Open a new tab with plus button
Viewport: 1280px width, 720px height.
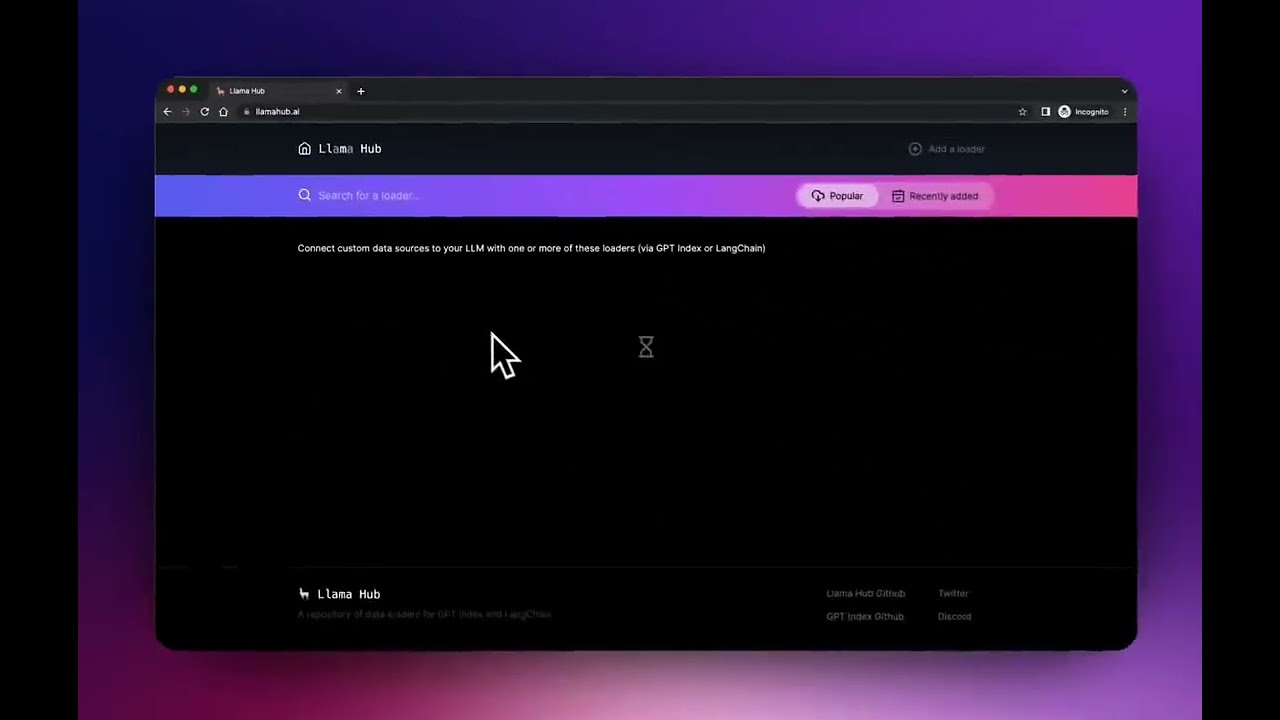(x=361, y=91)
